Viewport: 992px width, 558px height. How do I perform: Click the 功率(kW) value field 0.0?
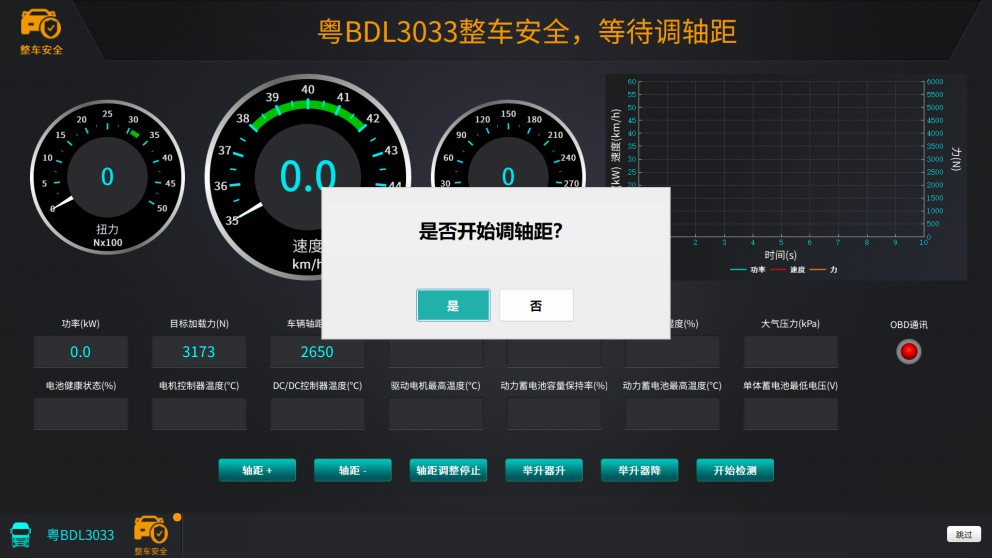tap(80, 352)
